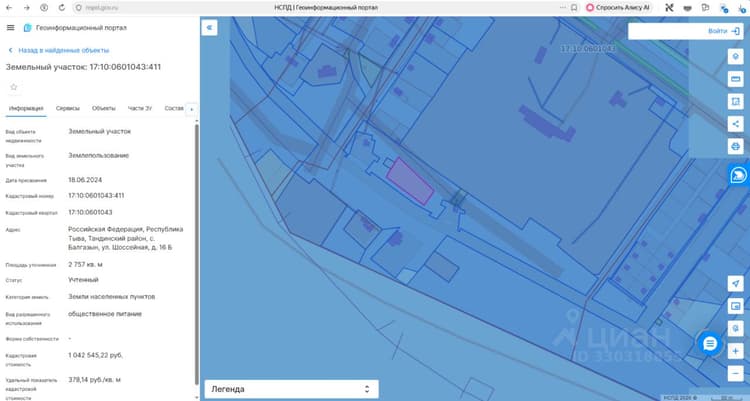
Task: Bookmark the page in the browser
Action: pos(574,8)
